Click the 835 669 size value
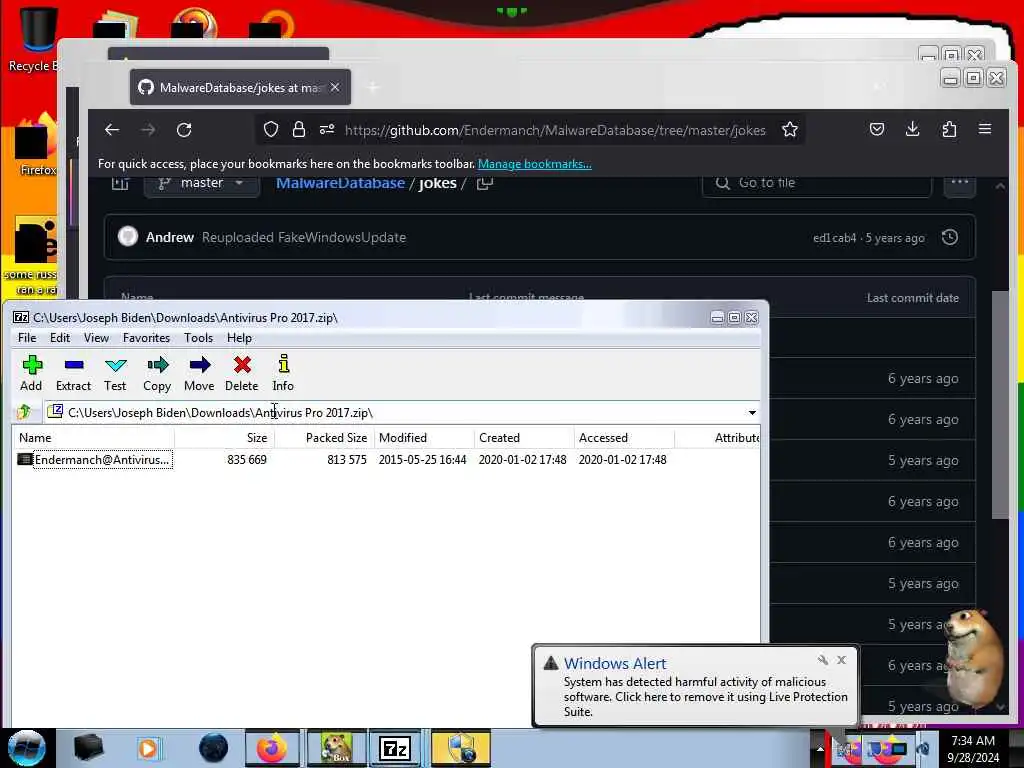The image size is (1024, 768). pyautogui.click(x=247, y=460)
